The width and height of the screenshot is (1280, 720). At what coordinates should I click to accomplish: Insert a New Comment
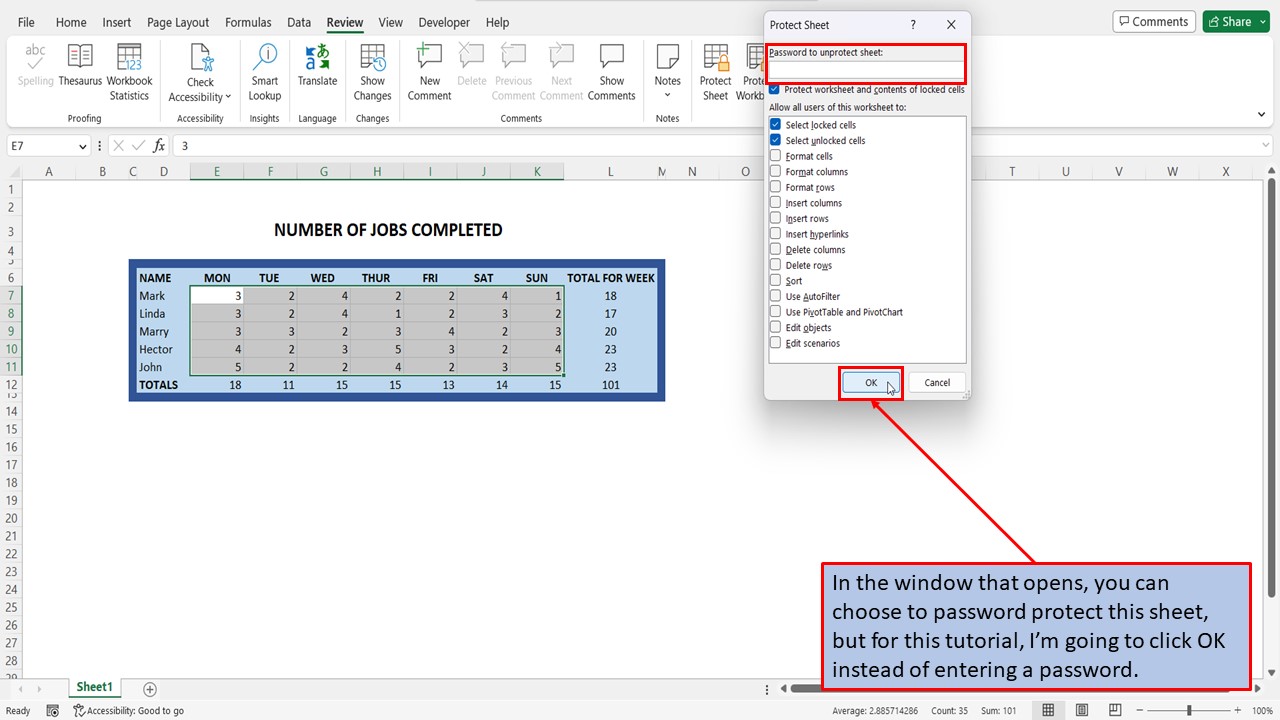point(429,65)
